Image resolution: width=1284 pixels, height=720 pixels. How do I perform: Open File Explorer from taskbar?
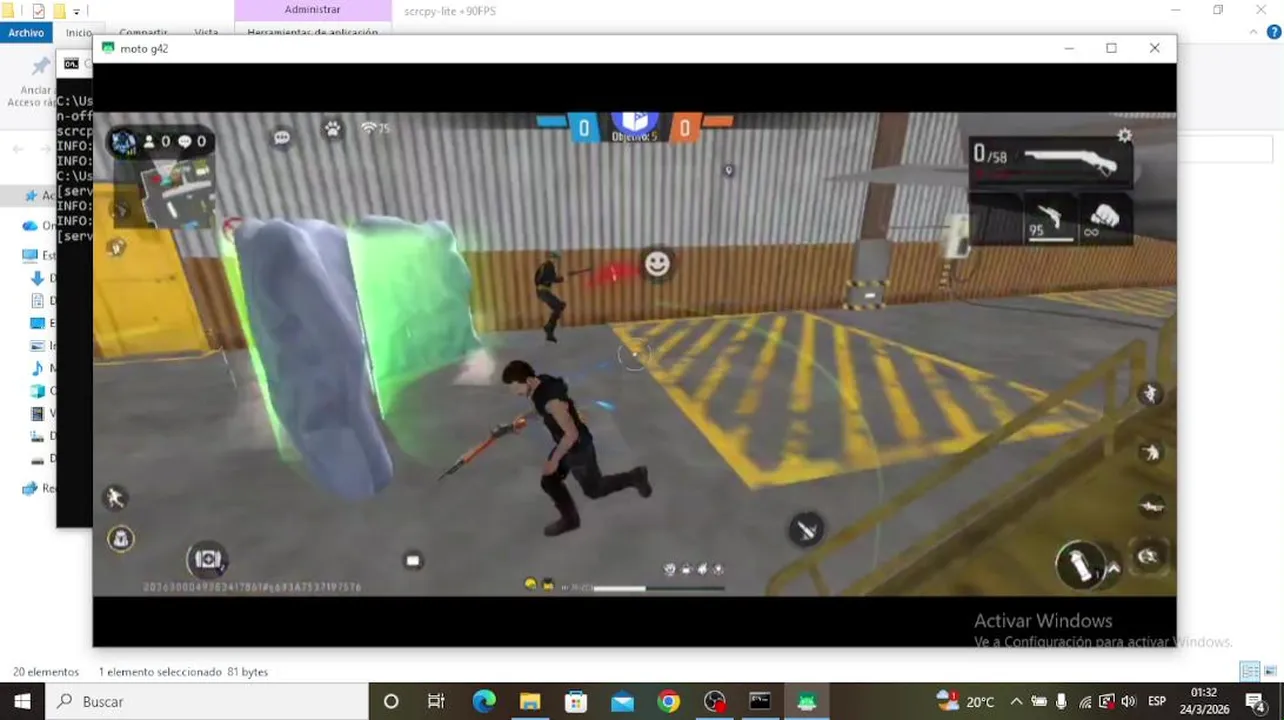point(530,701)
